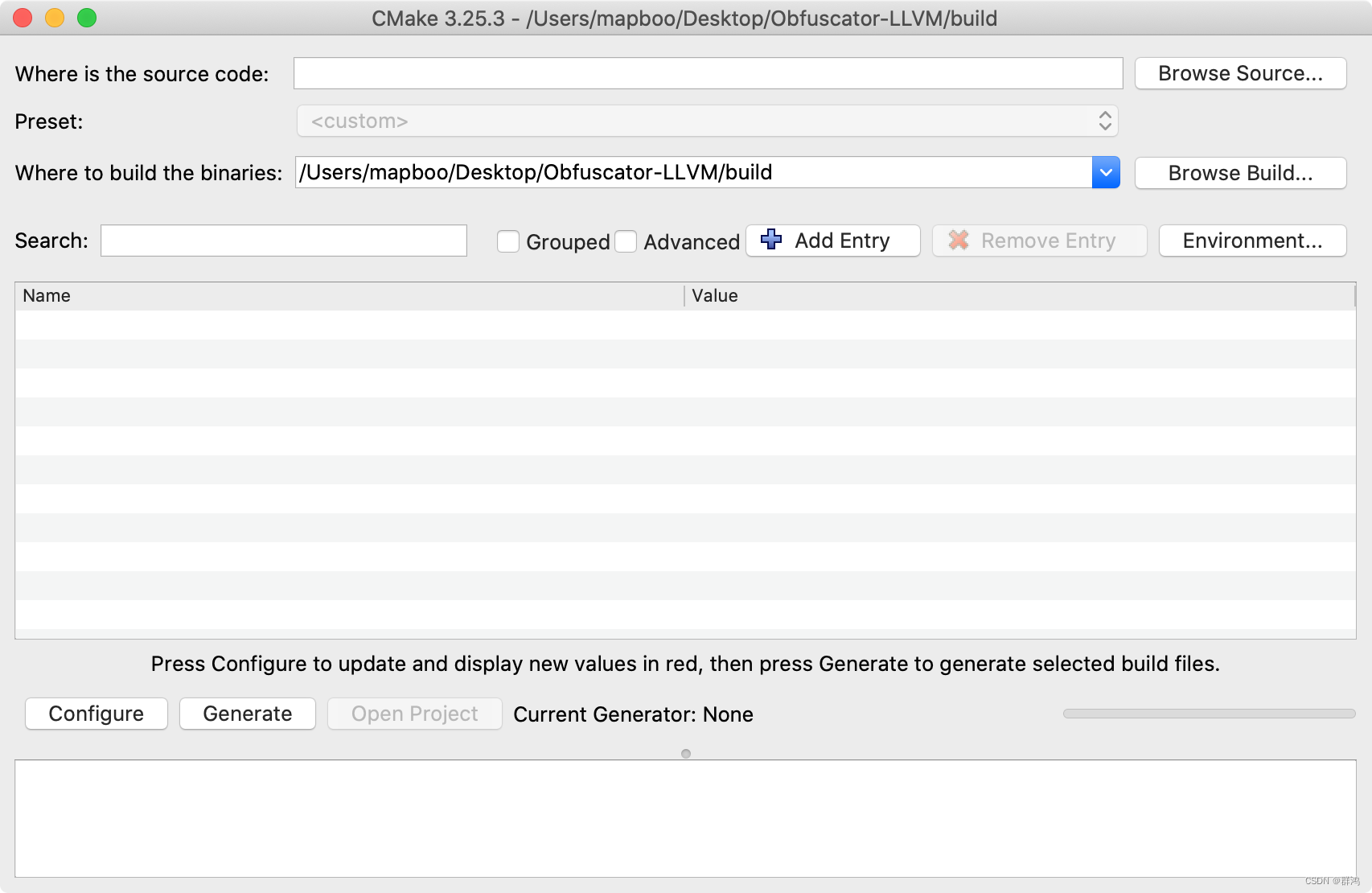Enable the Grouped checkbox
This screenshot has height=893, width=1372.
click(508, 241)
